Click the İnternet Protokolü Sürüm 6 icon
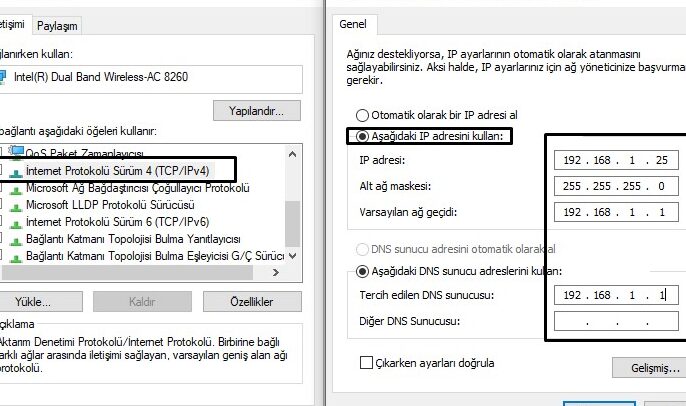The image size is (686, 406). pyautogui.click(x=16, y=223)
